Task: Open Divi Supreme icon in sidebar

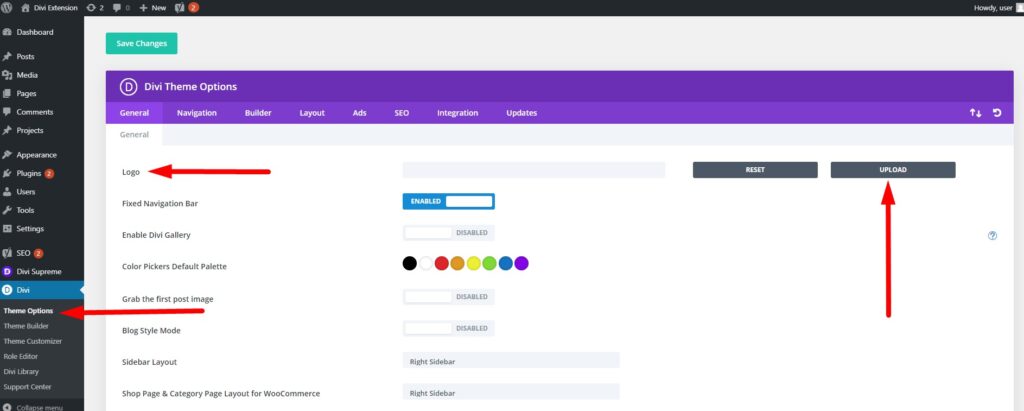Action: point(7,271)
